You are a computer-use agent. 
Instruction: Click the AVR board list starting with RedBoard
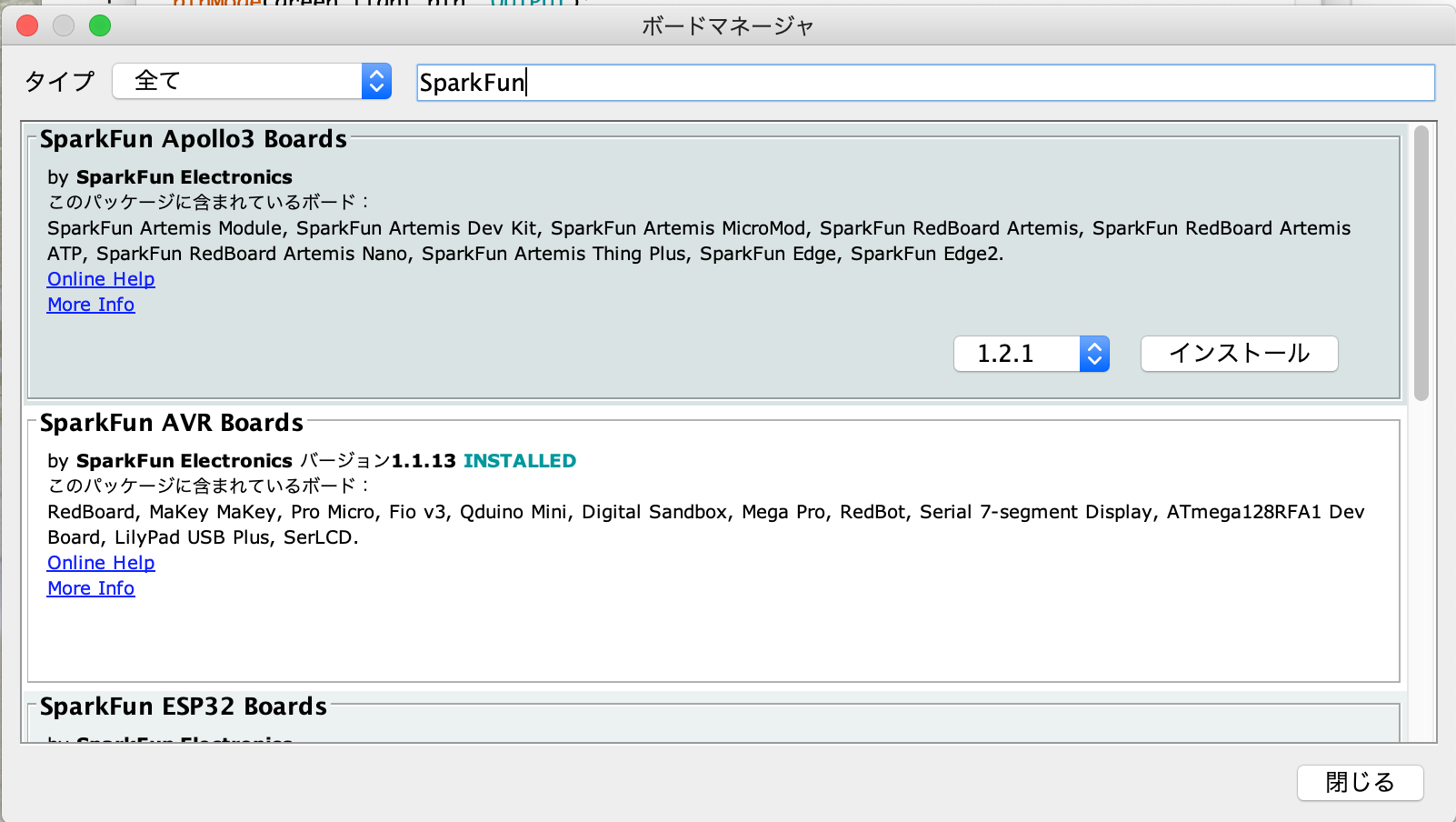pos(706,525)
